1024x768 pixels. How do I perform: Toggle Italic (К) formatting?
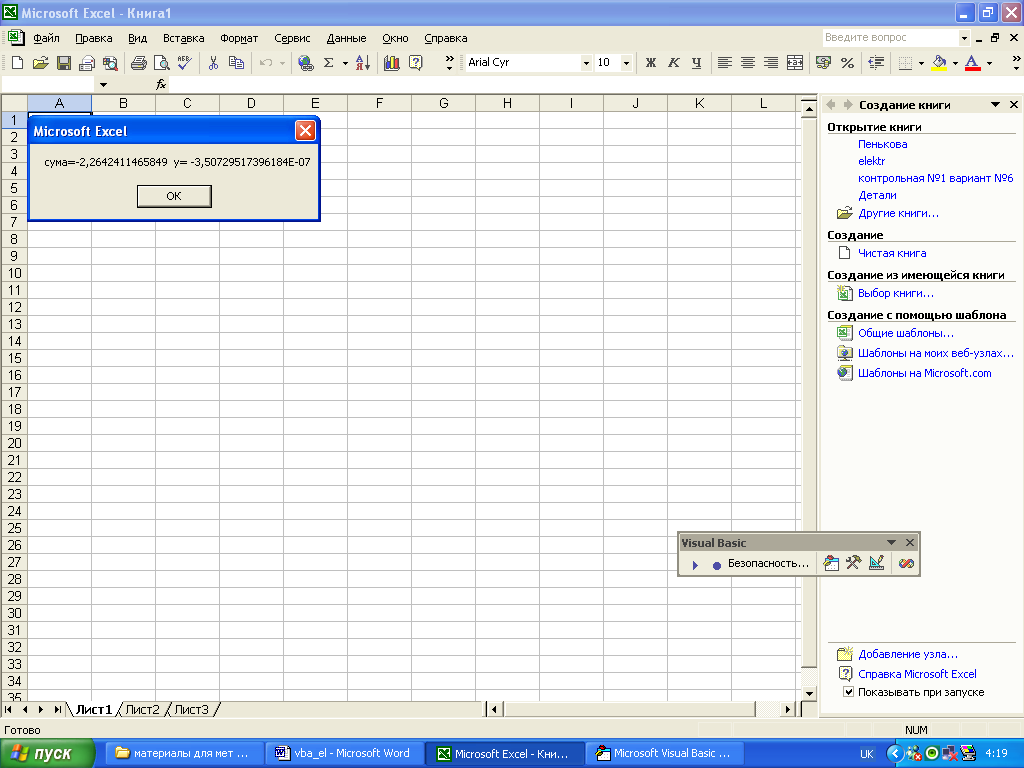673,63
